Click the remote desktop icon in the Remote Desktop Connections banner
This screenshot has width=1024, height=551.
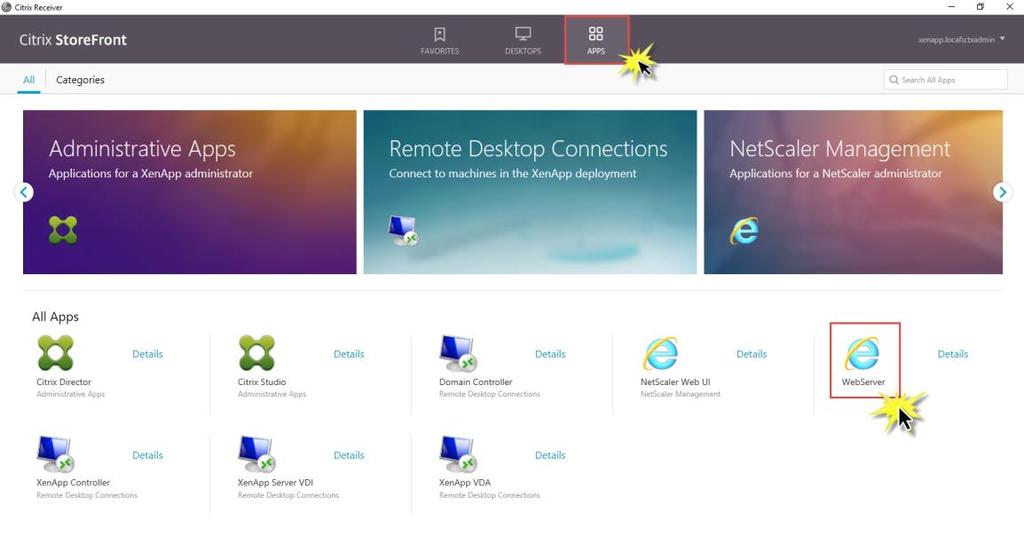403,230
